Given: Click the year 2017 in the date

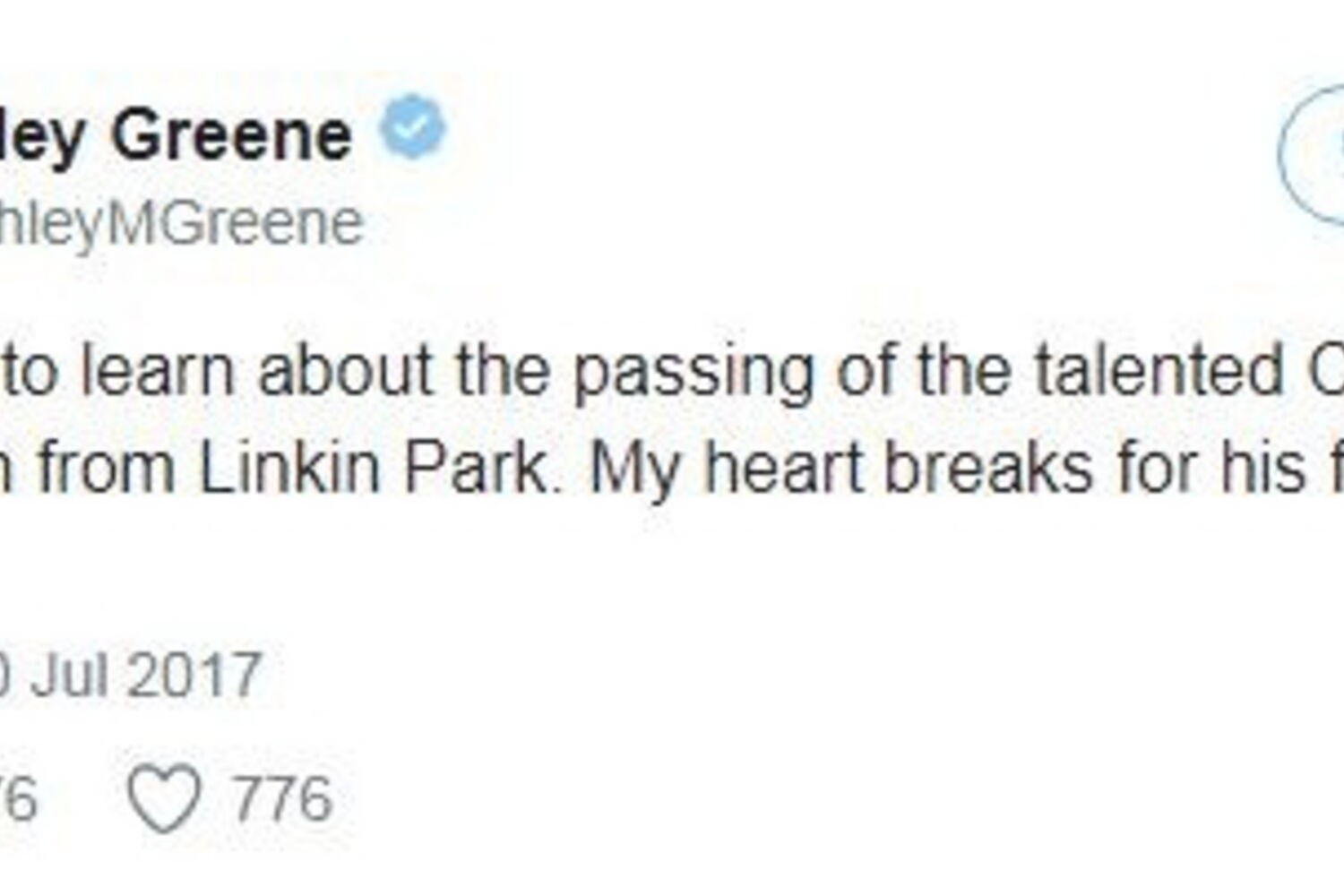Looking at the screenshot, I should click(194, 675).
